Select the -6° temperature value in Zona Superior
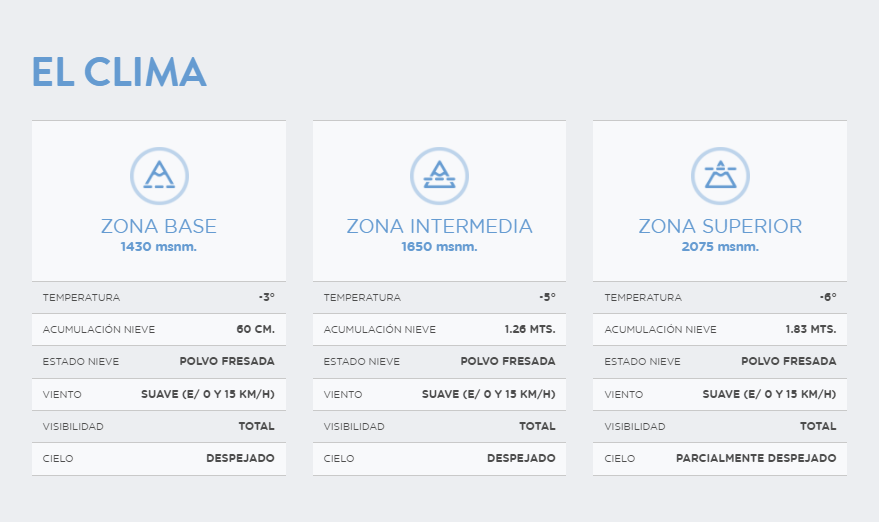The image size is (879, 522). pos(828,297)
